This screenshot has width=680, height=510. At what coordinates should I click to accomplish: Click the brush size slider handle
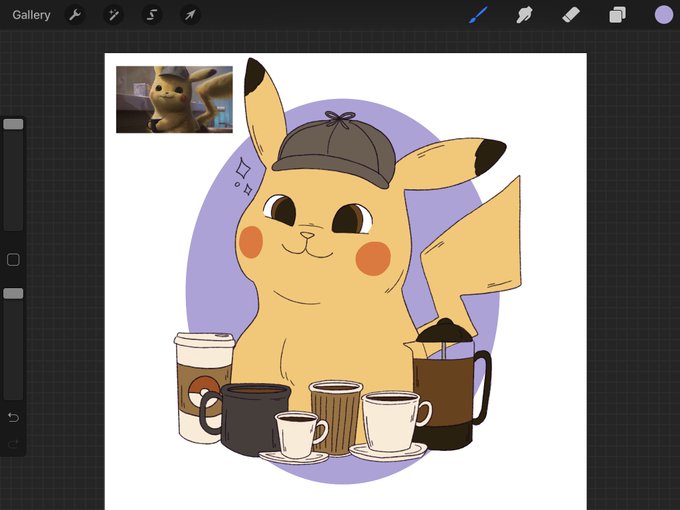pos(13,124)
